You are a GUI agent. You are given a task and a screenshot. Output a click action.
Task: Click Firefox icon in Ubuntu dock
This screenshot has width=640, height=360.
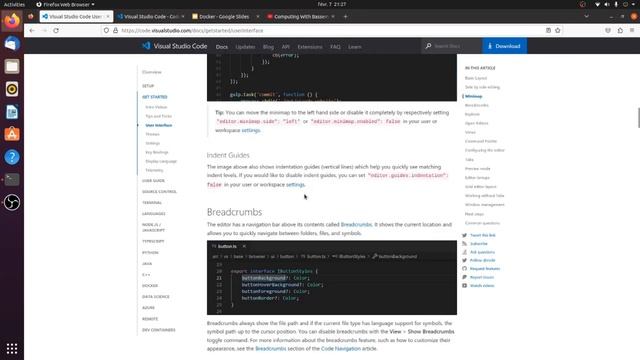click(12, 21)
